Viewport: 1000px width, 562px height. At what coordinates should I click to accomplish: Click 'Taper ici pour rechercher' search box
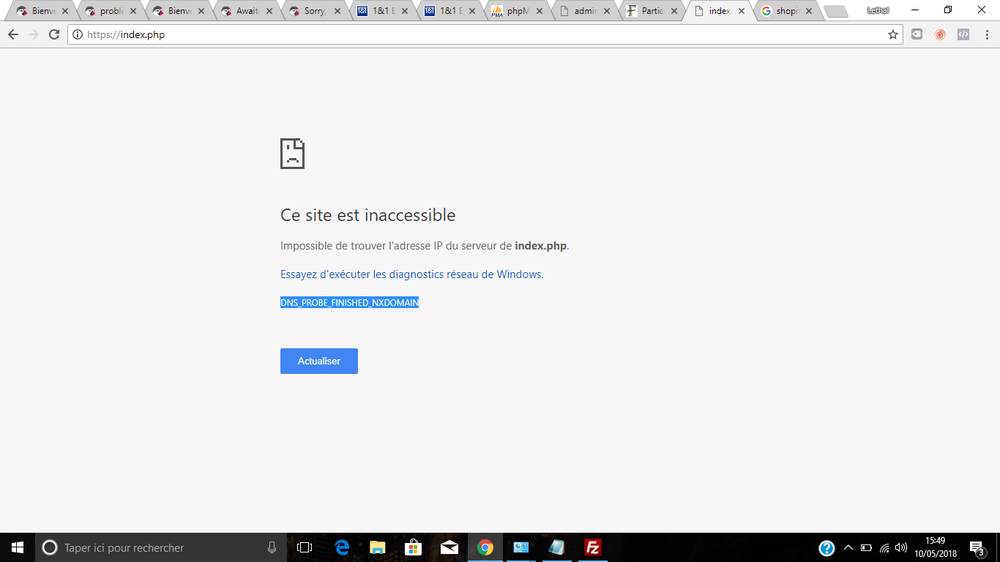tap(161, 547)
